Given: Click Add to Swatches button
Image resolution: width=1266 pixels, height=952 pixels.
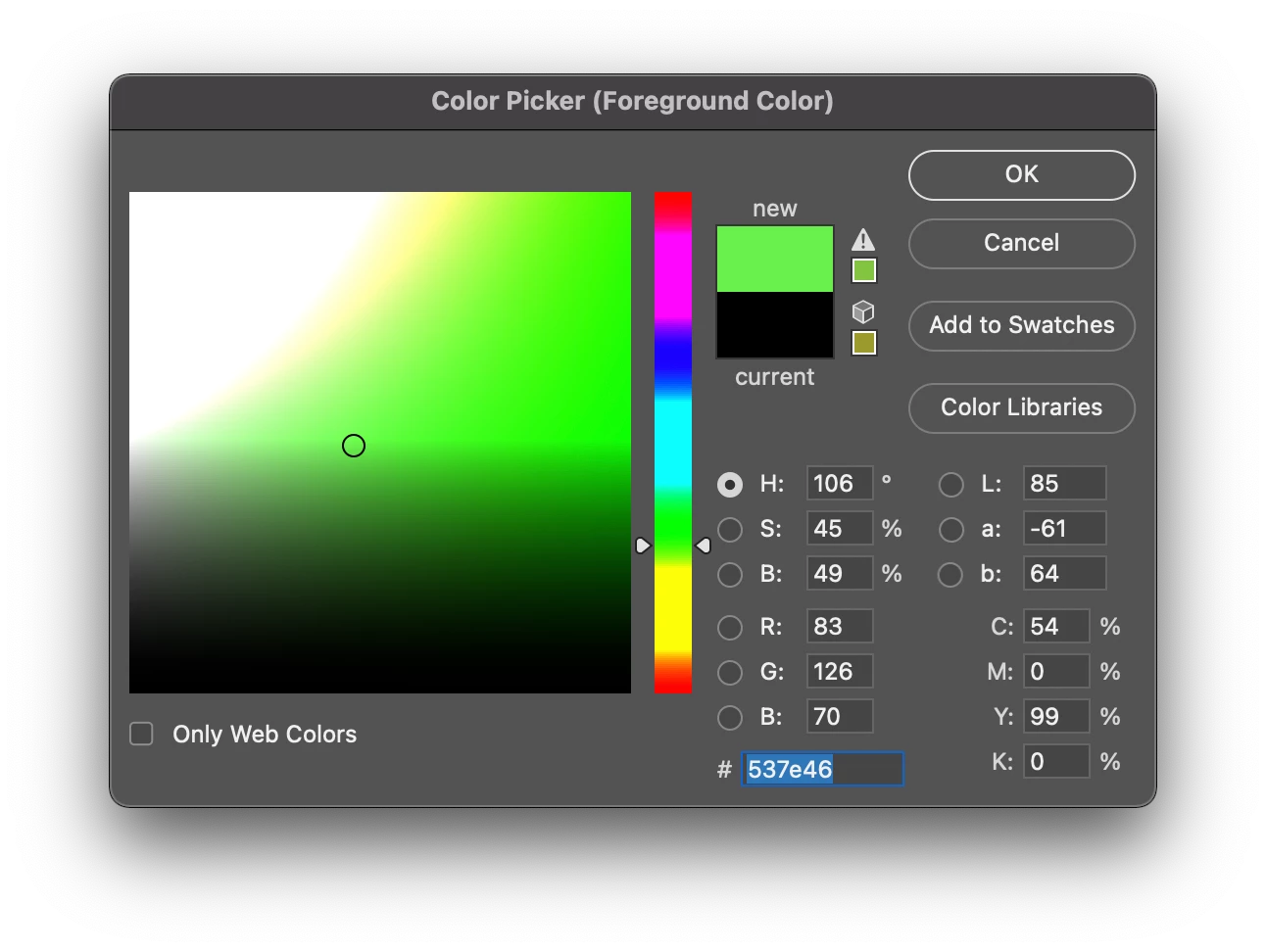Looking at the screenshot, I should click(x=1022, y=325).
